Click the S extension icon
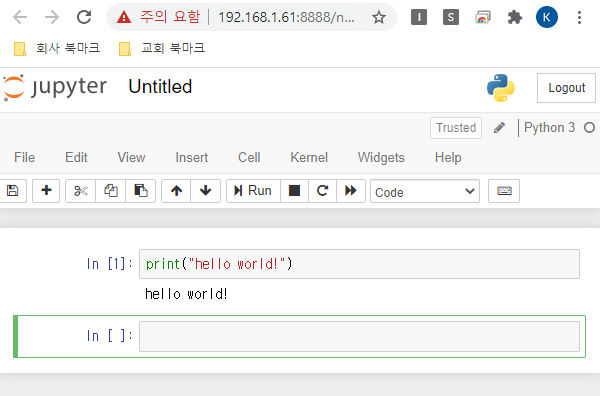The height and width of the screenshot is (396, 600). (x=451, y=17)
